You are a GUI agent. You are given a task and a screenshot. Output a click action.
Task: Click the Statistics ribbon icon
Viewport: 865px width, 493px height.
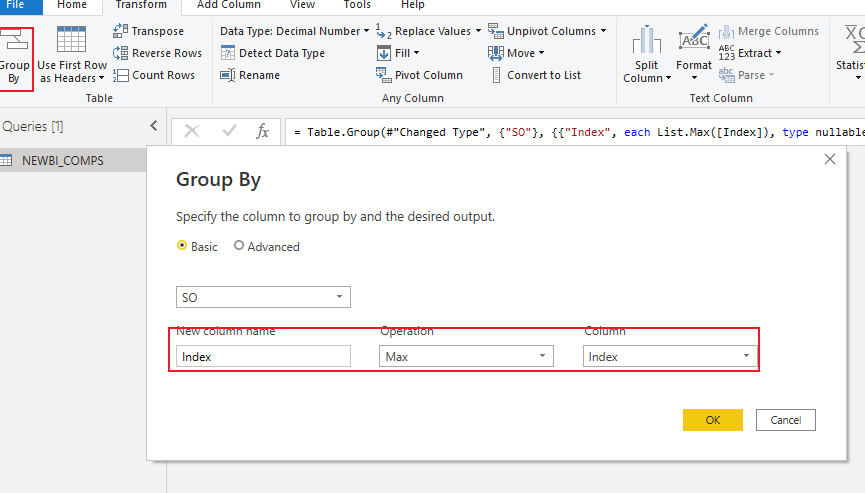coord(855,40)
